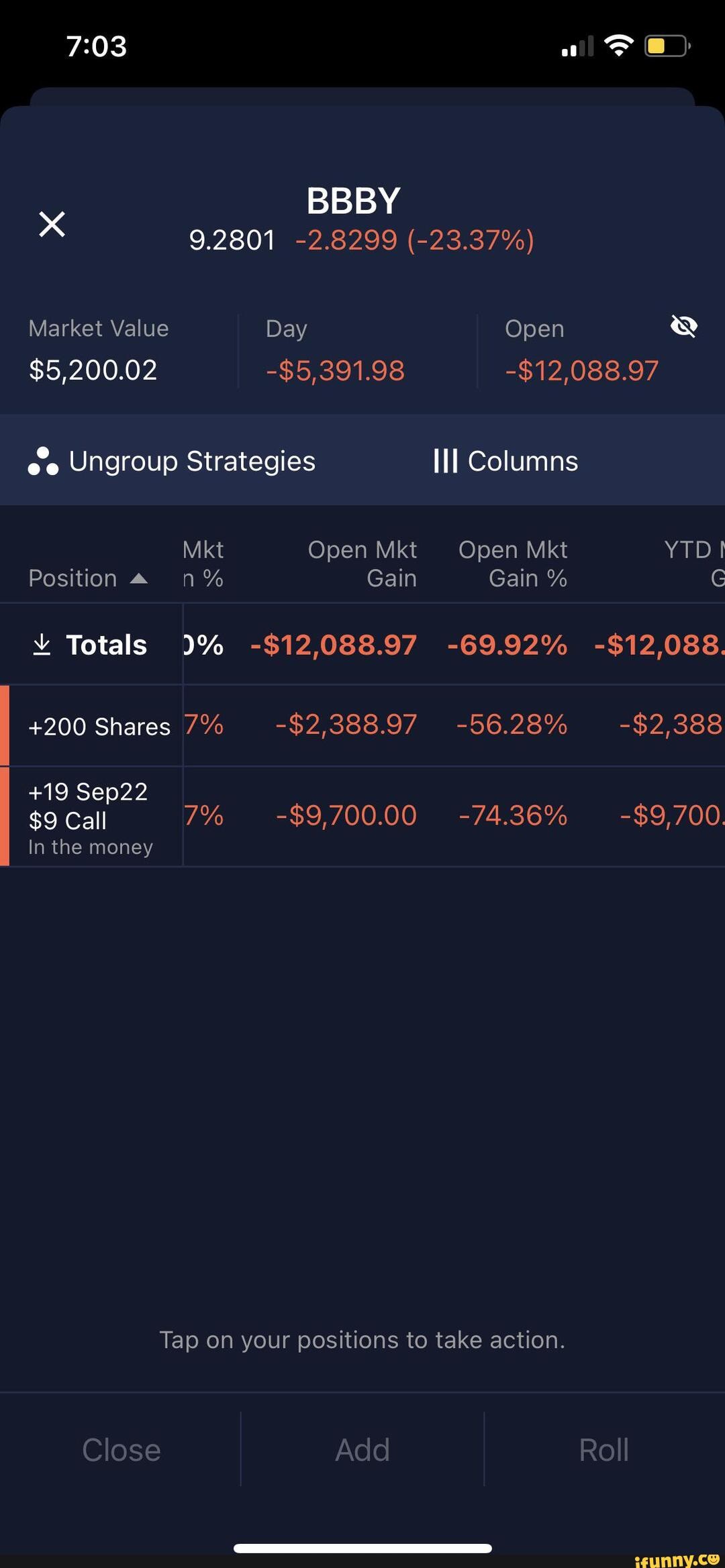Screen dimensions: 725x1568
Task: Toggle the hide-values eye icon
Action: [x=683, y=326]
